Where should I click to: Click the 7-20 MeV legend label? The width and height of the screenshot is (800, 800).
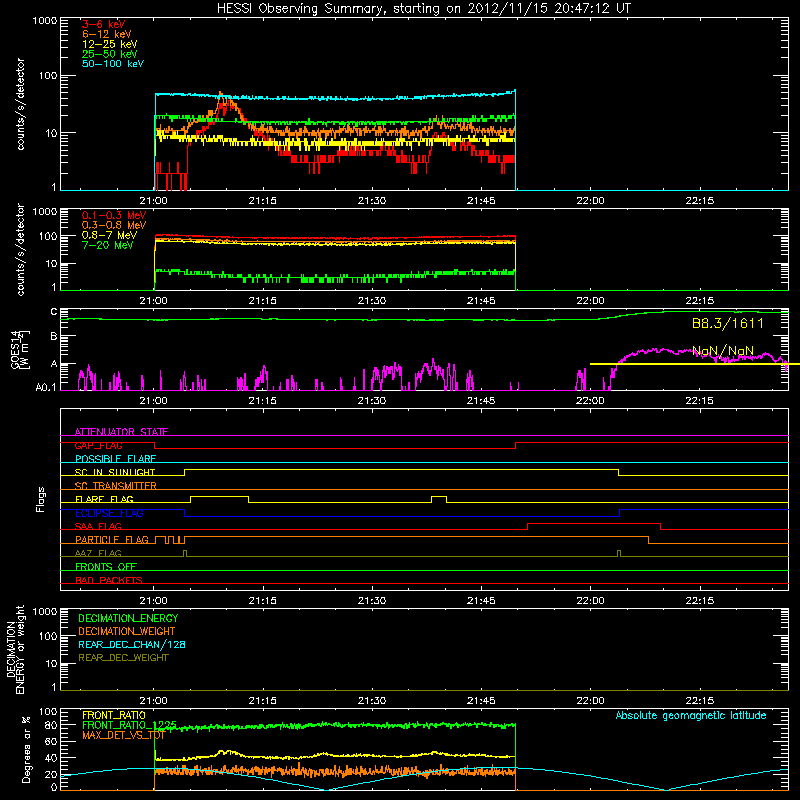click(108, 245)
